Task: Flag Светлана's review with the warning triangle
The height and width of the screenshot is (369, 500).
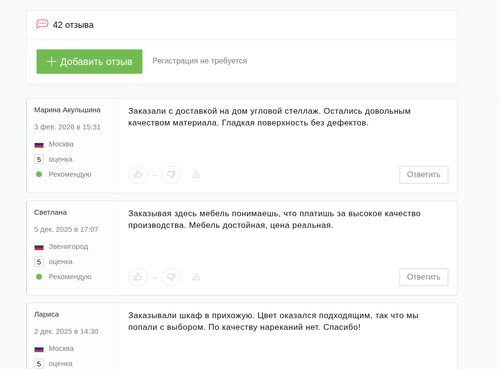Action: (x=196, y=277)
